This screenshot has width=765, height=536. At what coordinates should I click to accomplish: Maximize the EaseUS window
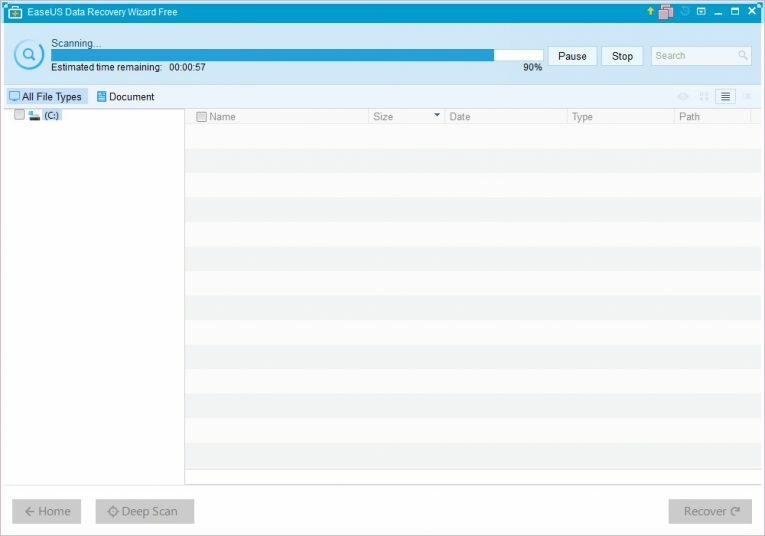click(x=735, y=11)
